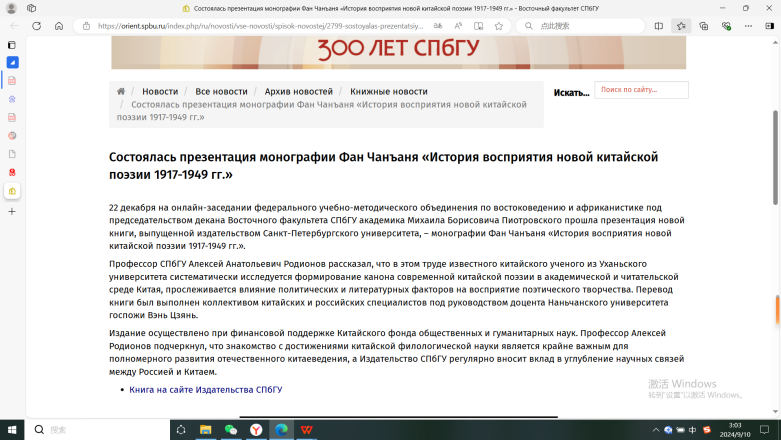Select the active yellow-icon SPbU tab
This screenshot has width=781, height=440.
point(12,191)
